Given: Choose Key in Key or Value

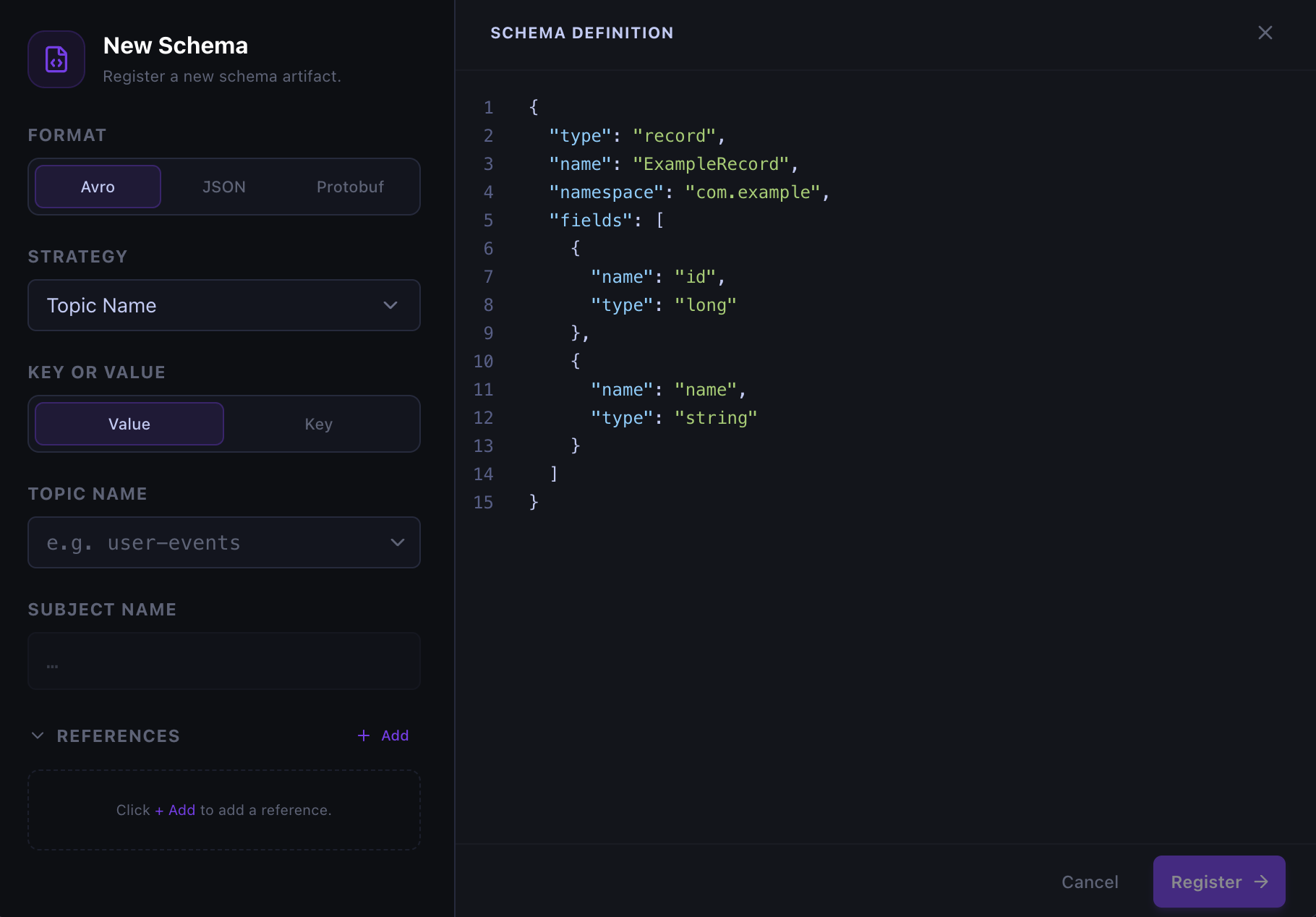Looking at the screenshot, I should [319, 424].
